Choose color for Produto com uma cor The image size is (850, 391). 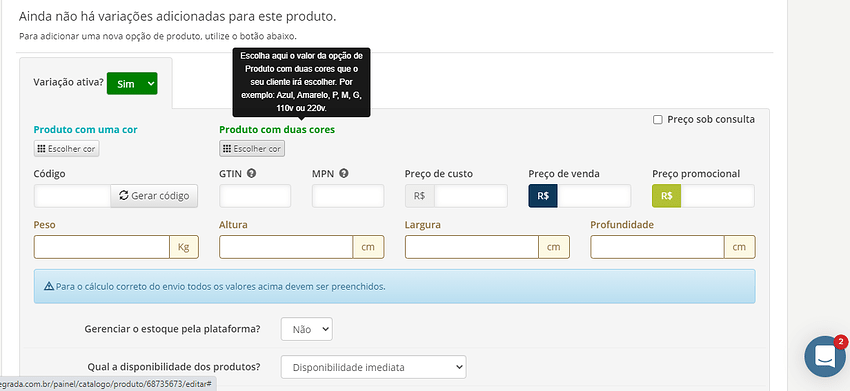67,149
